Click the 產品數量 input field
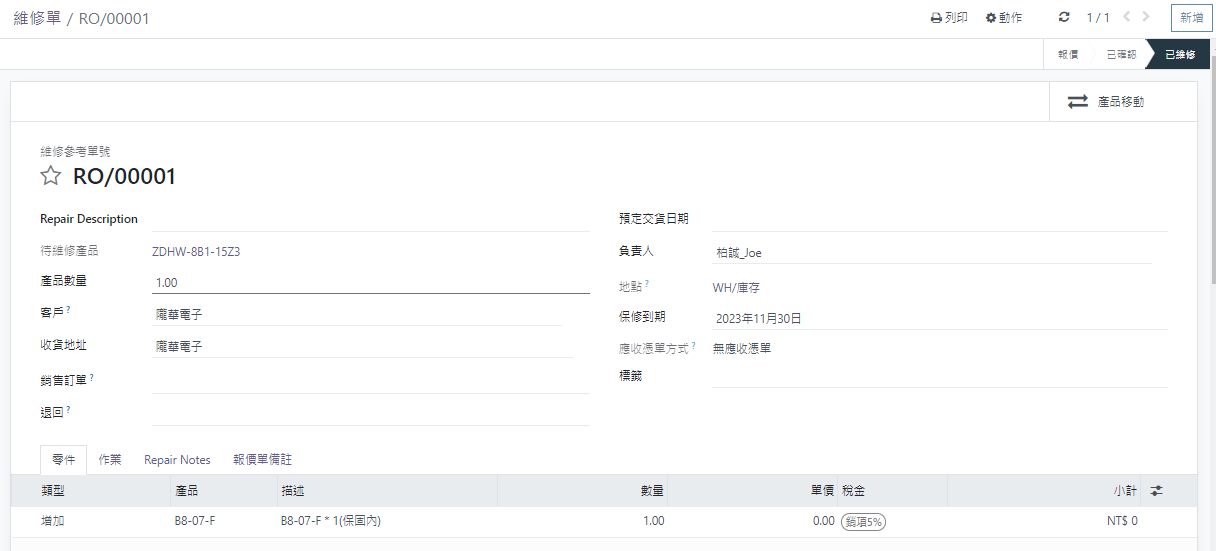This screenshot has height=551, width=1216. [370, 283]
